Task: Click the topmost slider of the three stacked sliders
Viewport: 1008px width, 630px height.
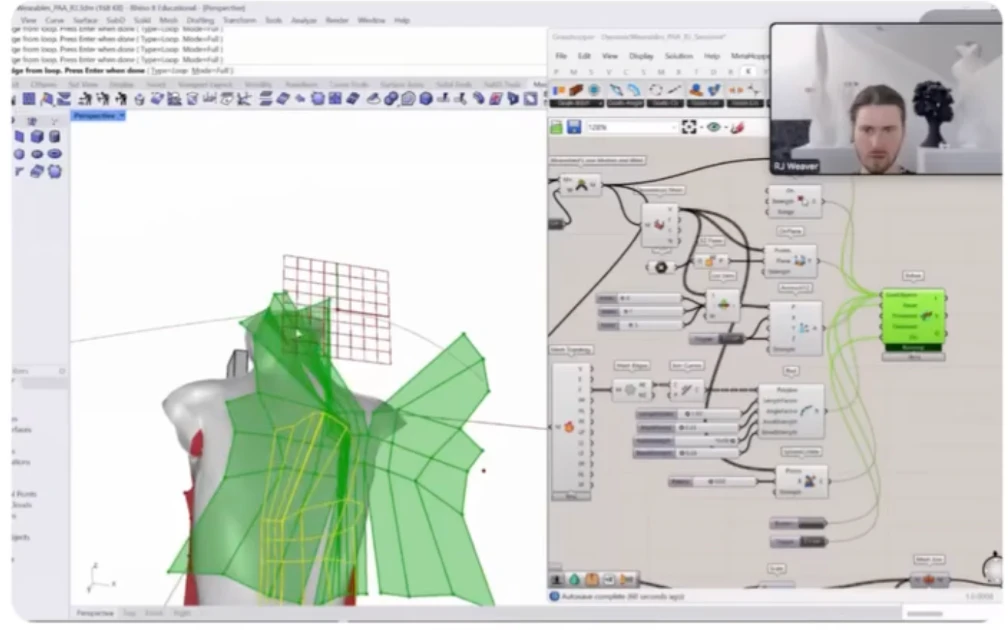Action: [639, 298]
